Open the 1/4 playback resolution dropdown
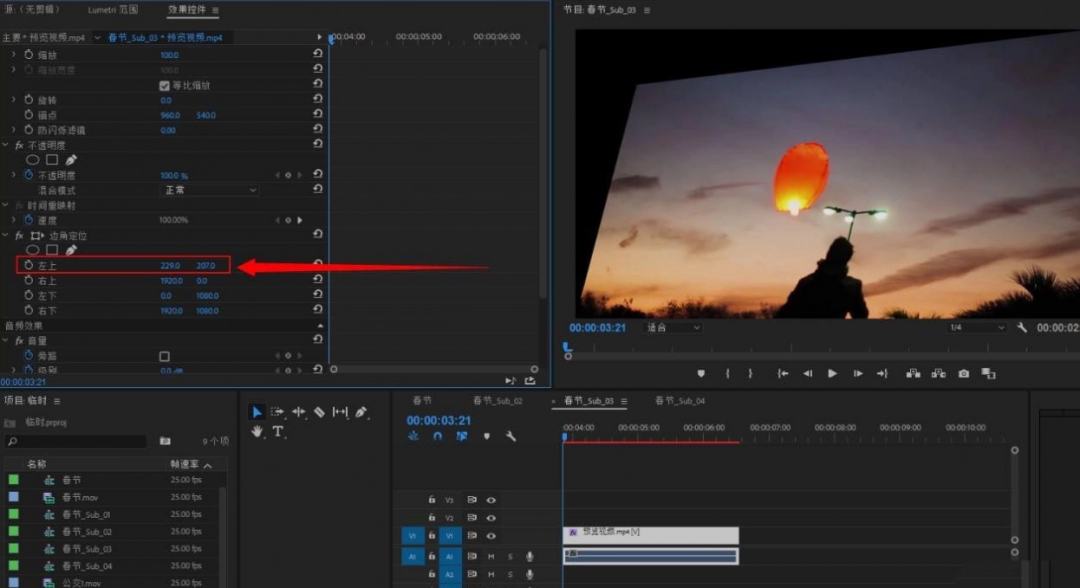 (976, 328)
